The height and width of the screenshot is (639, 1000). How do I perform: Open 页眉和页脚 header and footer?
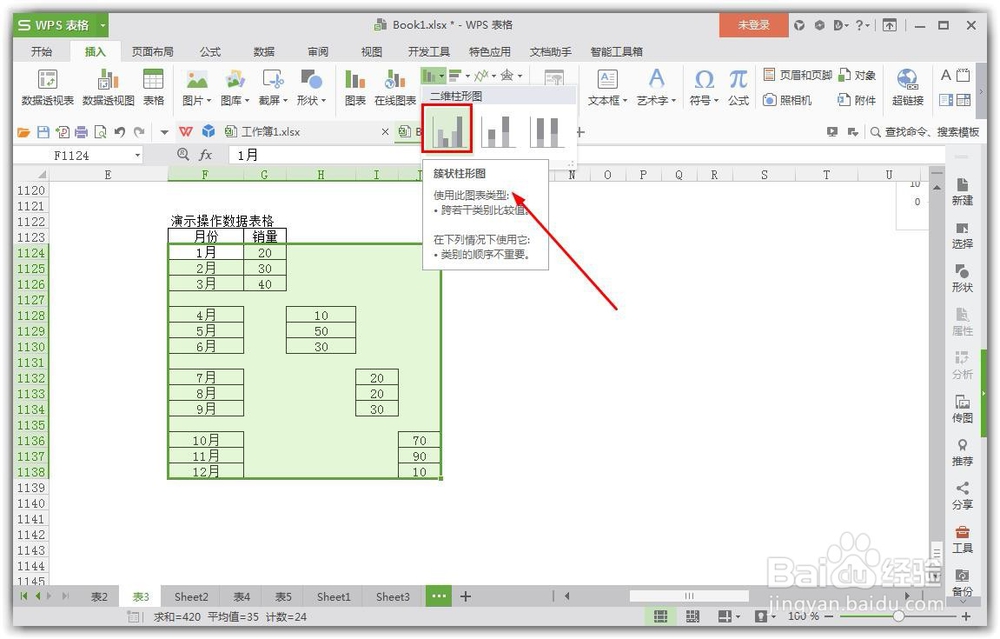(x=797, y=75)
